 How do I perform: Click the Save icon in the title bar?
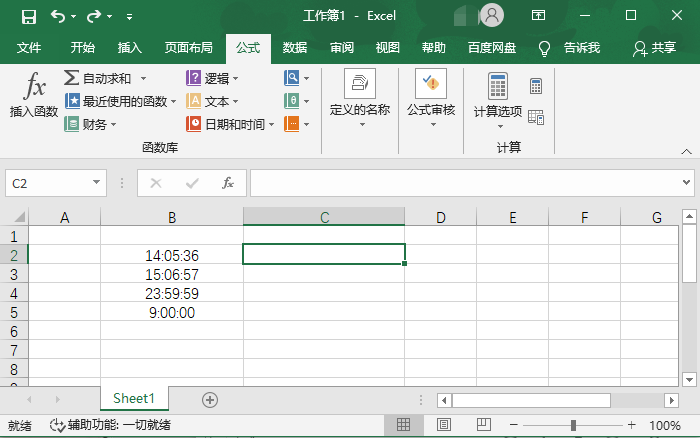28,16
